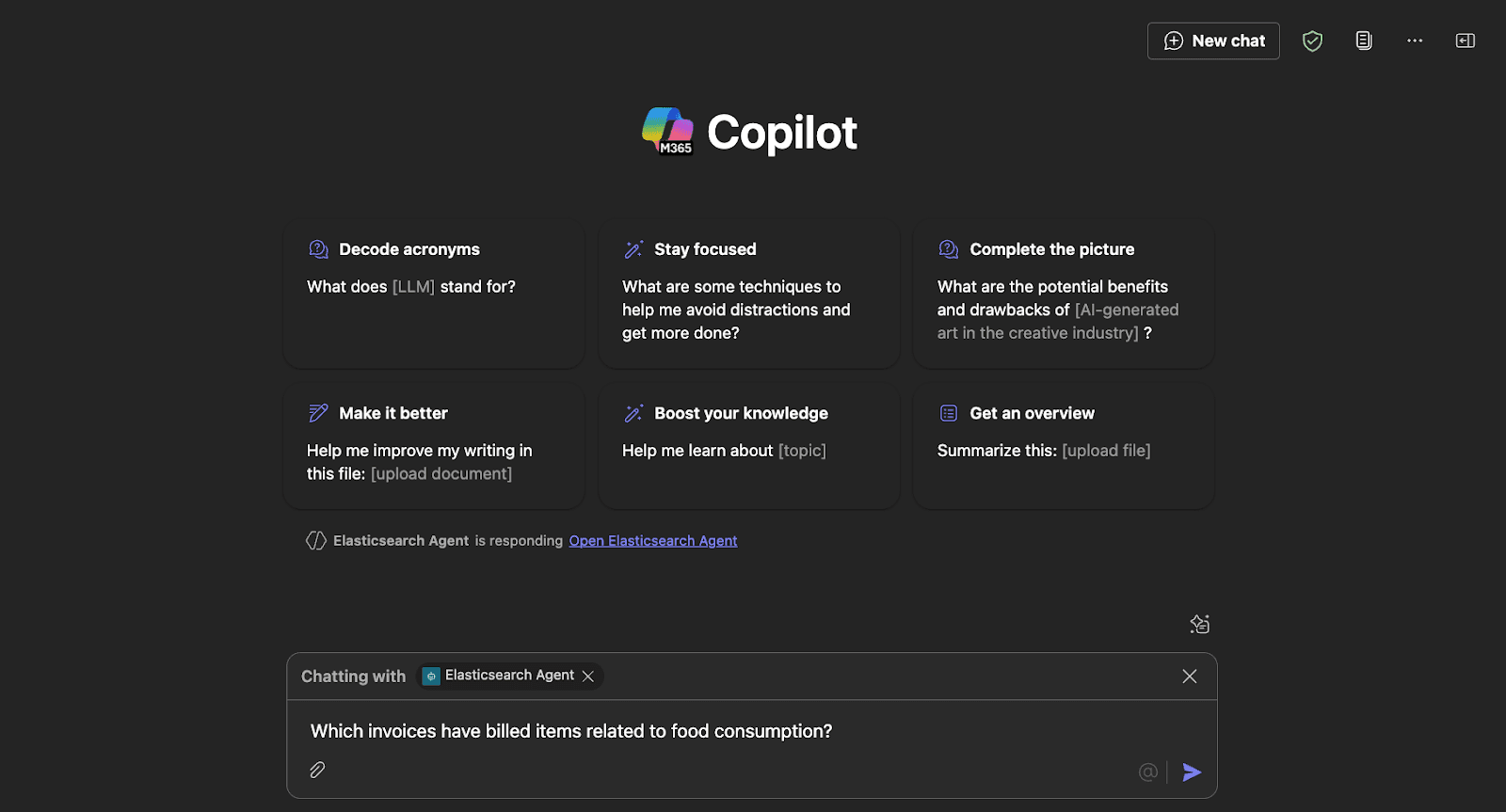The image size is (1506, 812).
Task: Click the M365 Copilot logo
Action: pos(667,131)
